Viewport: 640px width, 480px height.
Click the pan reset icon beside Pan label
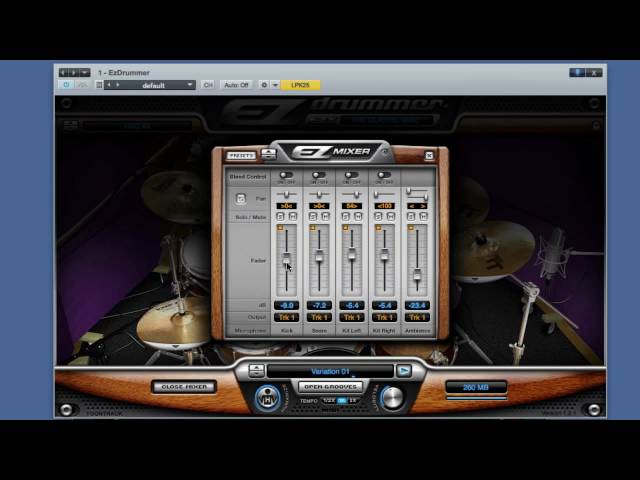pyautogui.click(x=240, y=199)
